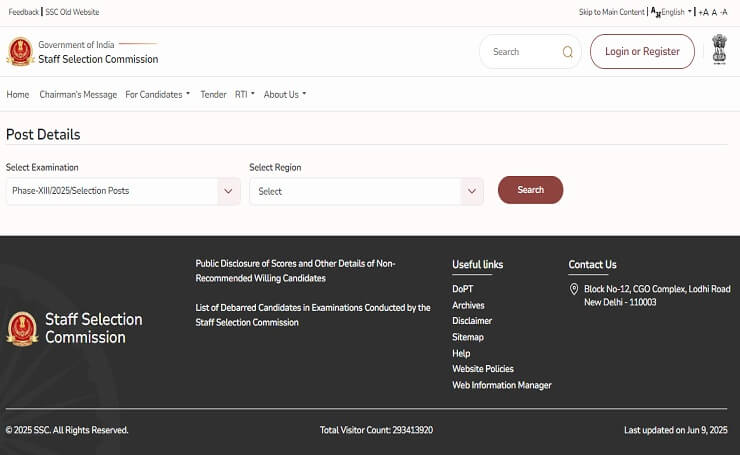Viewport: 740px width, 455px height.
Task: Reset font size with the middle A
Action: point(714,12)
